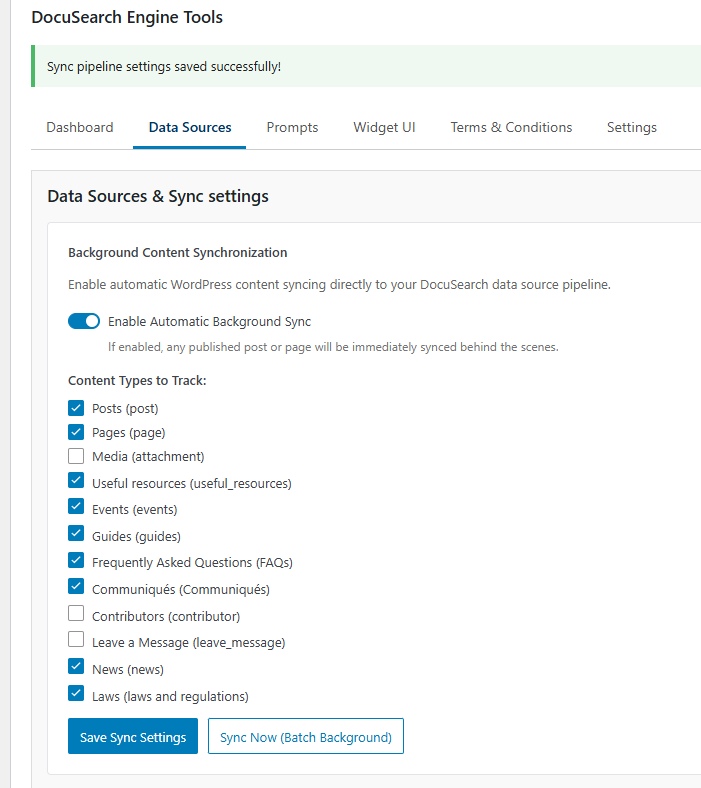This screenshot has width=701, height=788.
Task: Uncheck the Events (events) checkbox
Action: (x=76, y=506)
